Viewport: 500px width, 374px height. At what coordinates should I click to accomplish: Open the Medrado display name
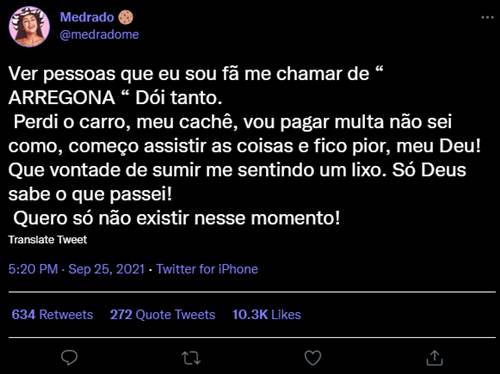tap(87, 17)
